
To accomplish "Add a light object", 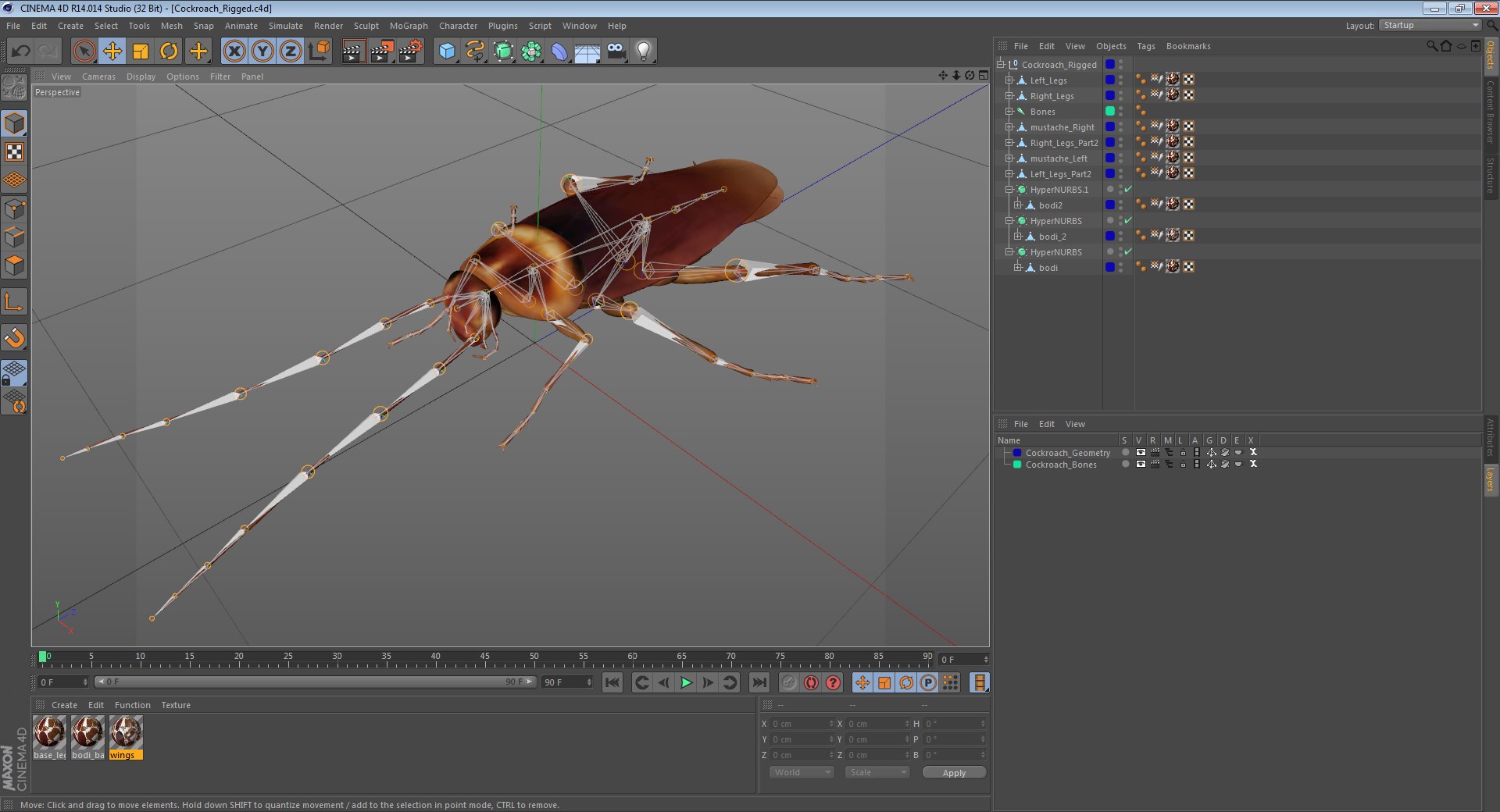I will pyautogui.click(x=644, y=52).
